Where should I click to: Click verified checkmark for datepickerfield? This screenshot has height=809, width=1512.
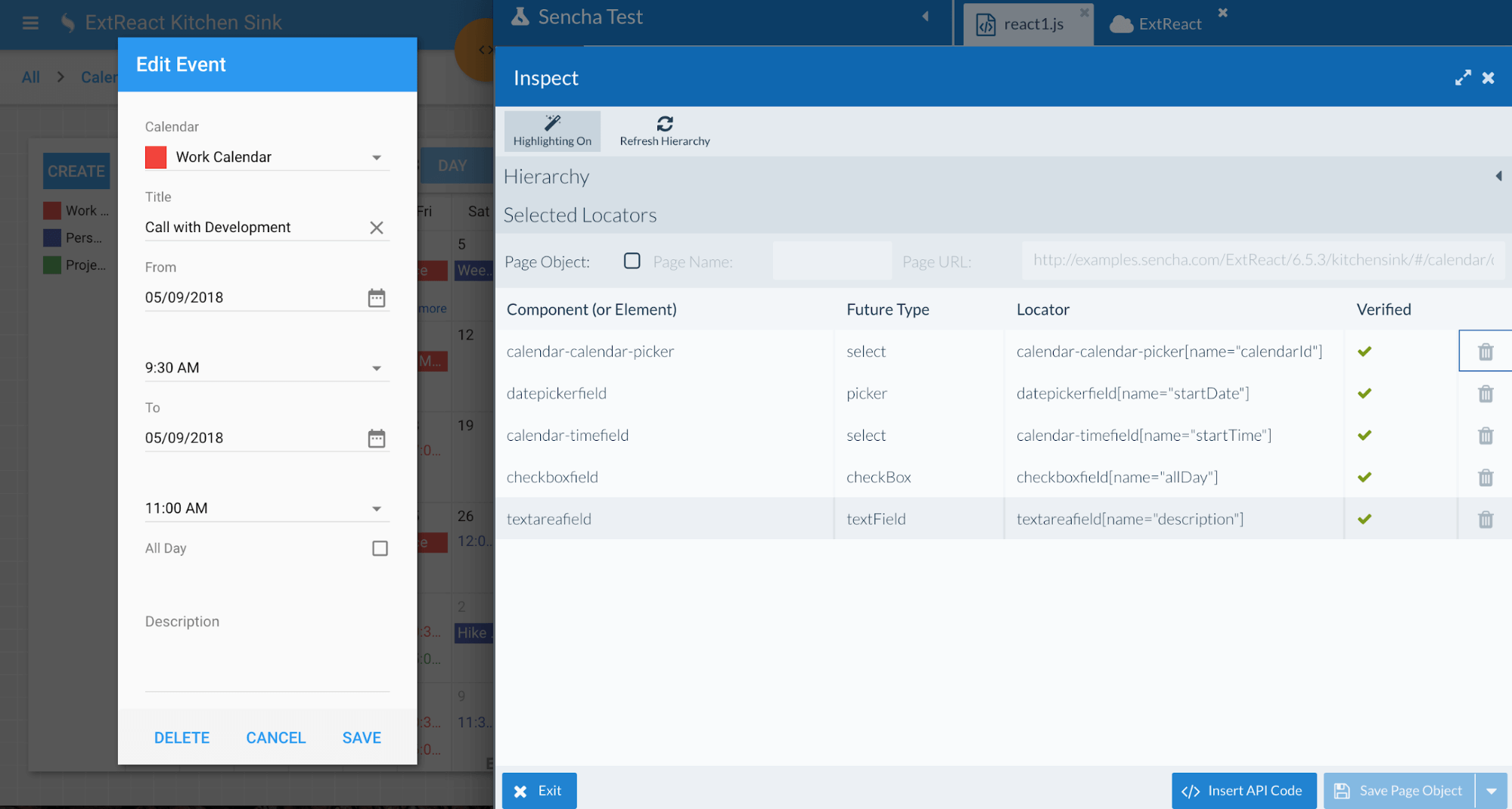1365,393
